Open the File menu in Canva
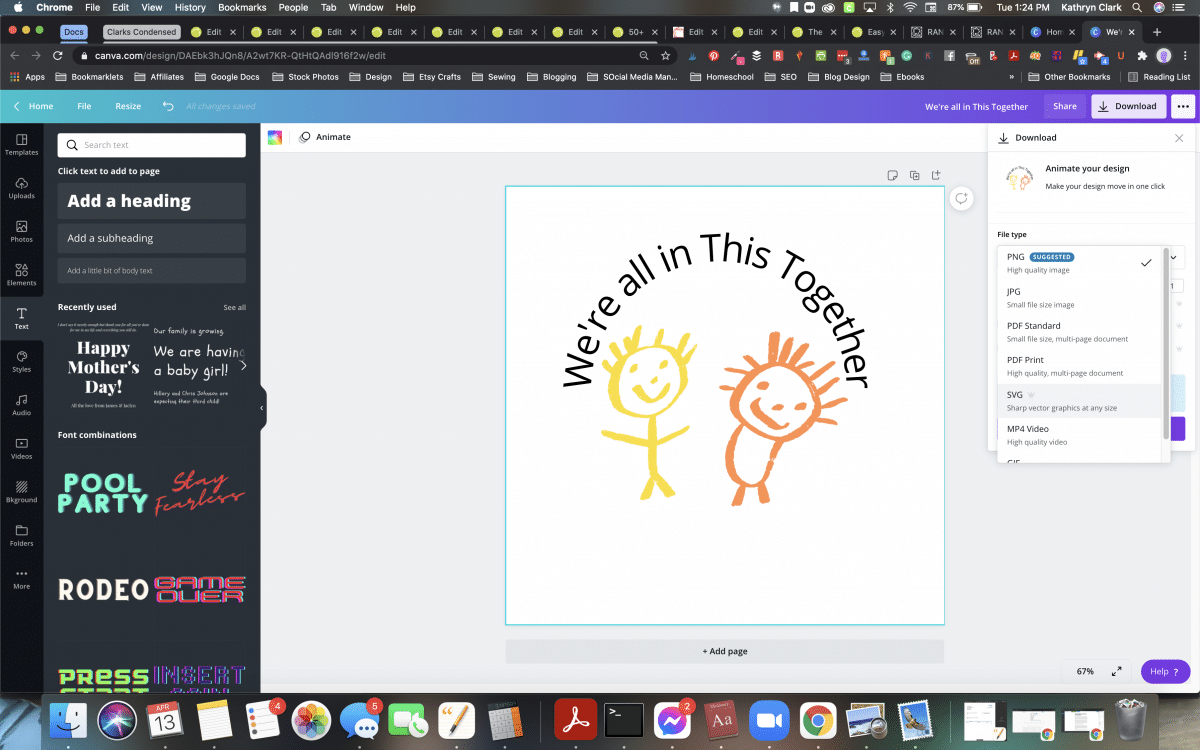The width and height of the screenshot is (1200, 750). tap(84, 106)
